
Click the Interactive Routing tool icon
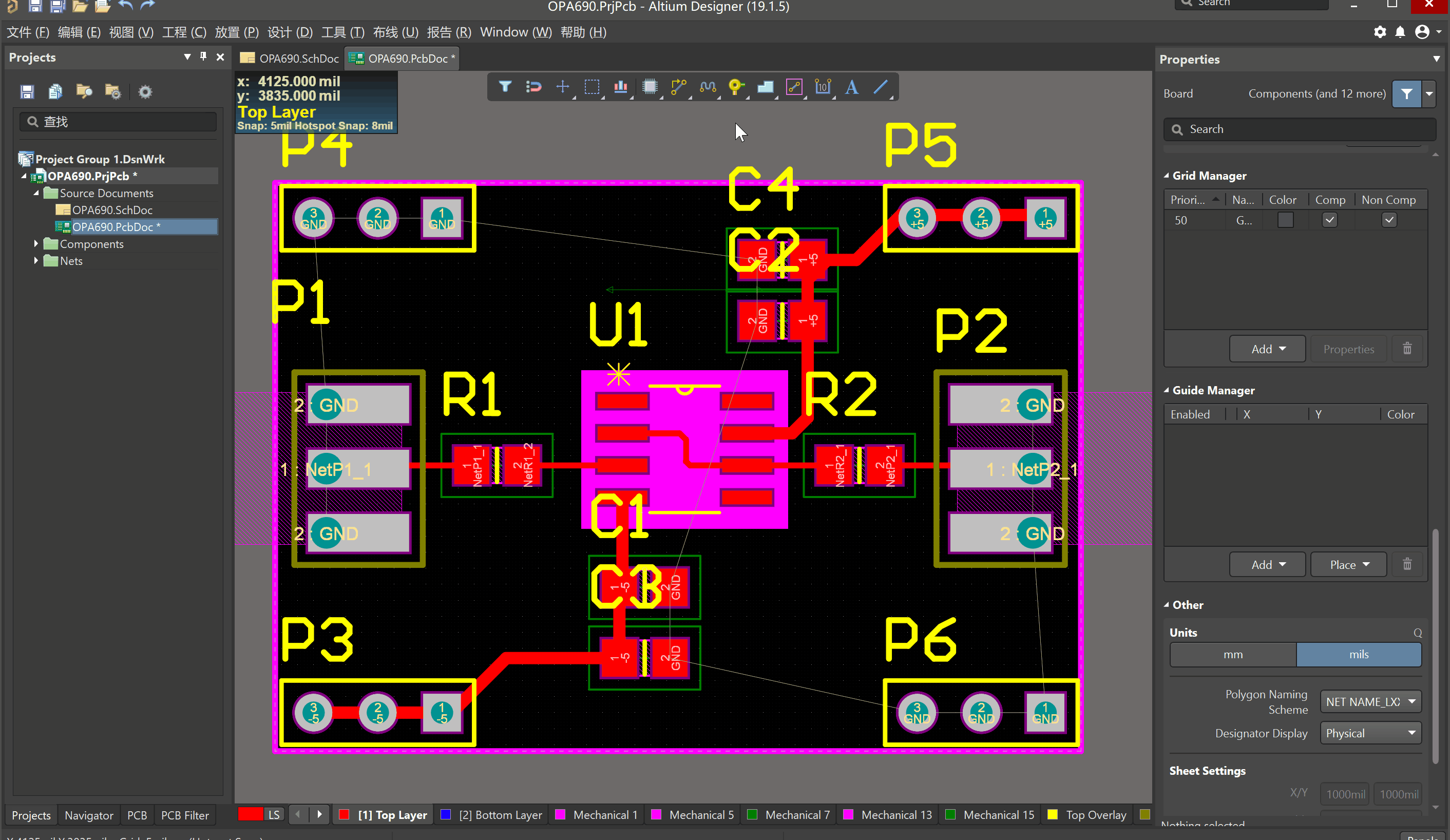coord(679,87)
